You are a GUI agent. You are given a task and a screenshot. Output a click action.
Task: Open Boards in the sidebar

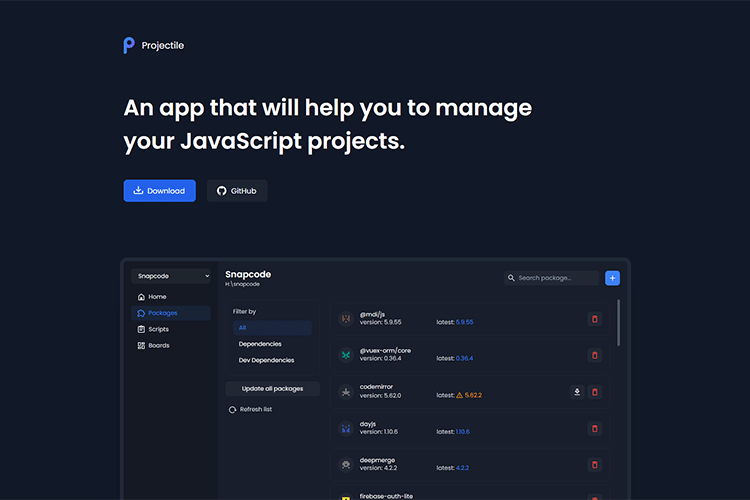pos(158,345)
